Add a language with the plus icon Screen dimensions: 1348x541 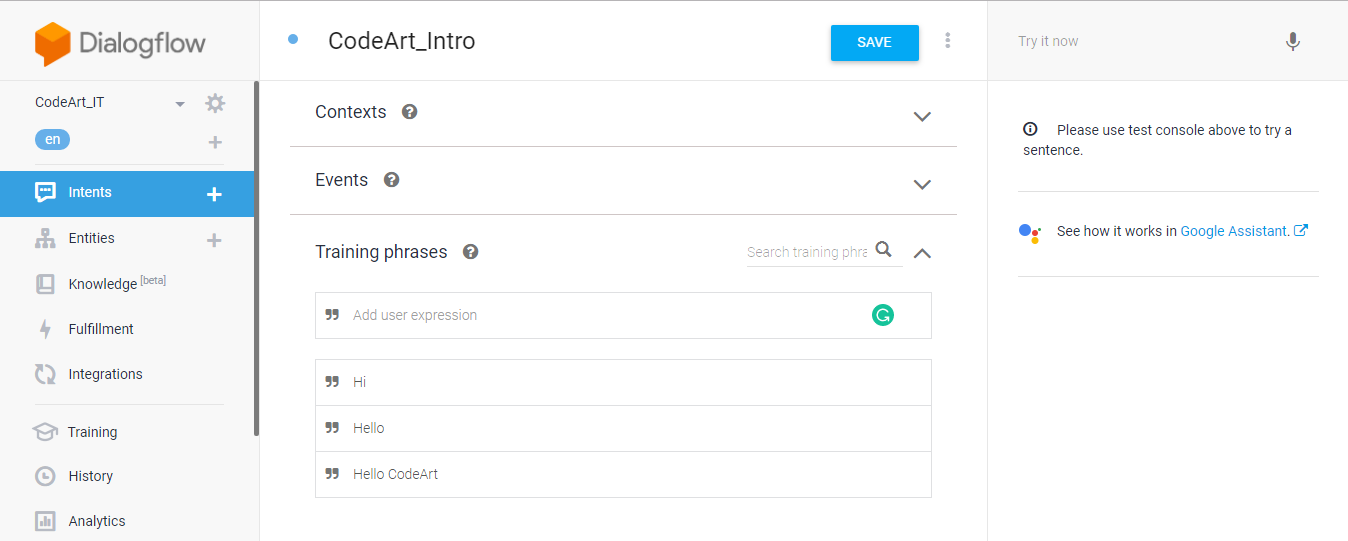215,142
